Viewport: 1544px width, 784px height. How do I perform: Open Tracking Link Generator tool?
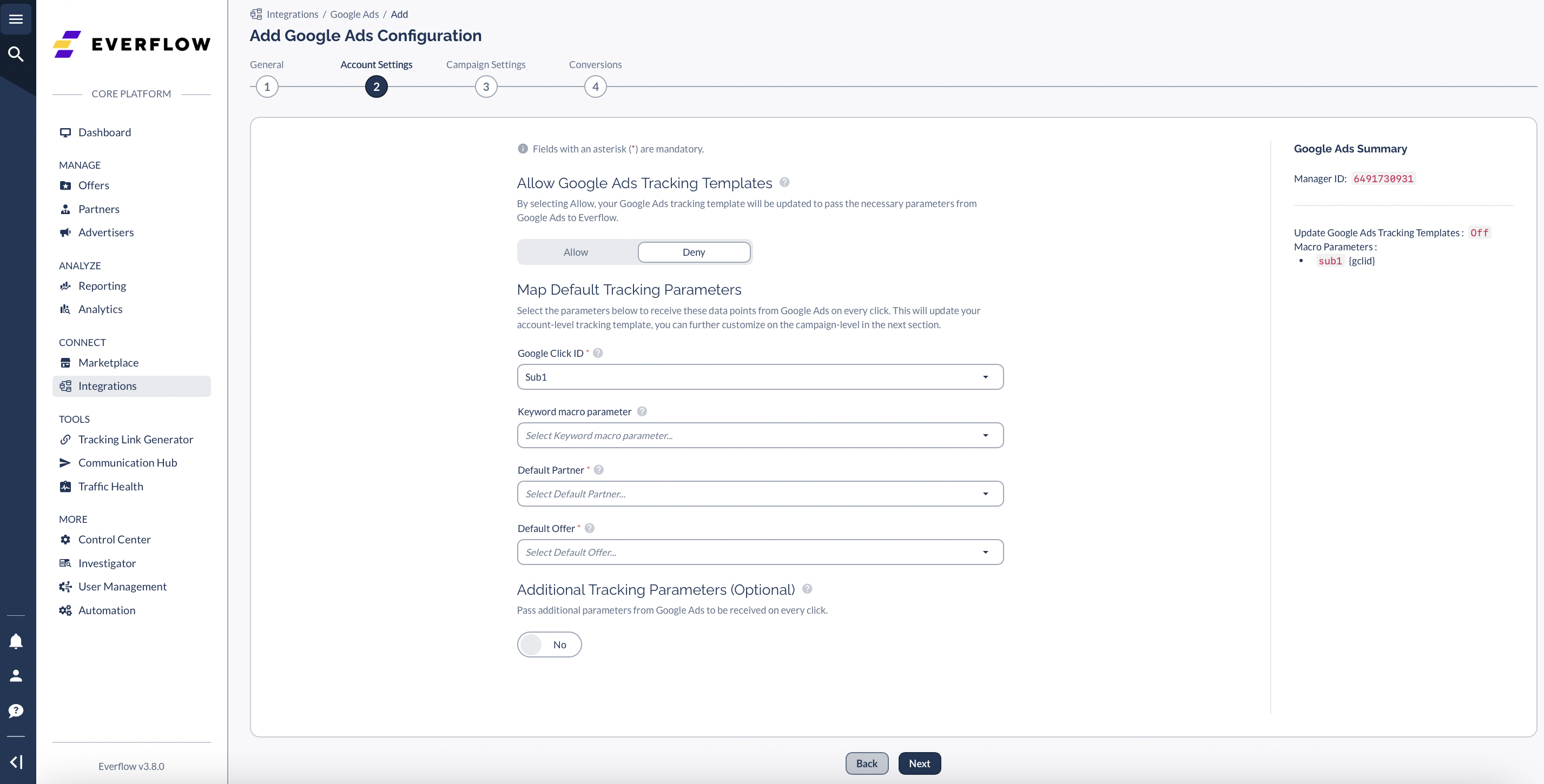point(131,440)
